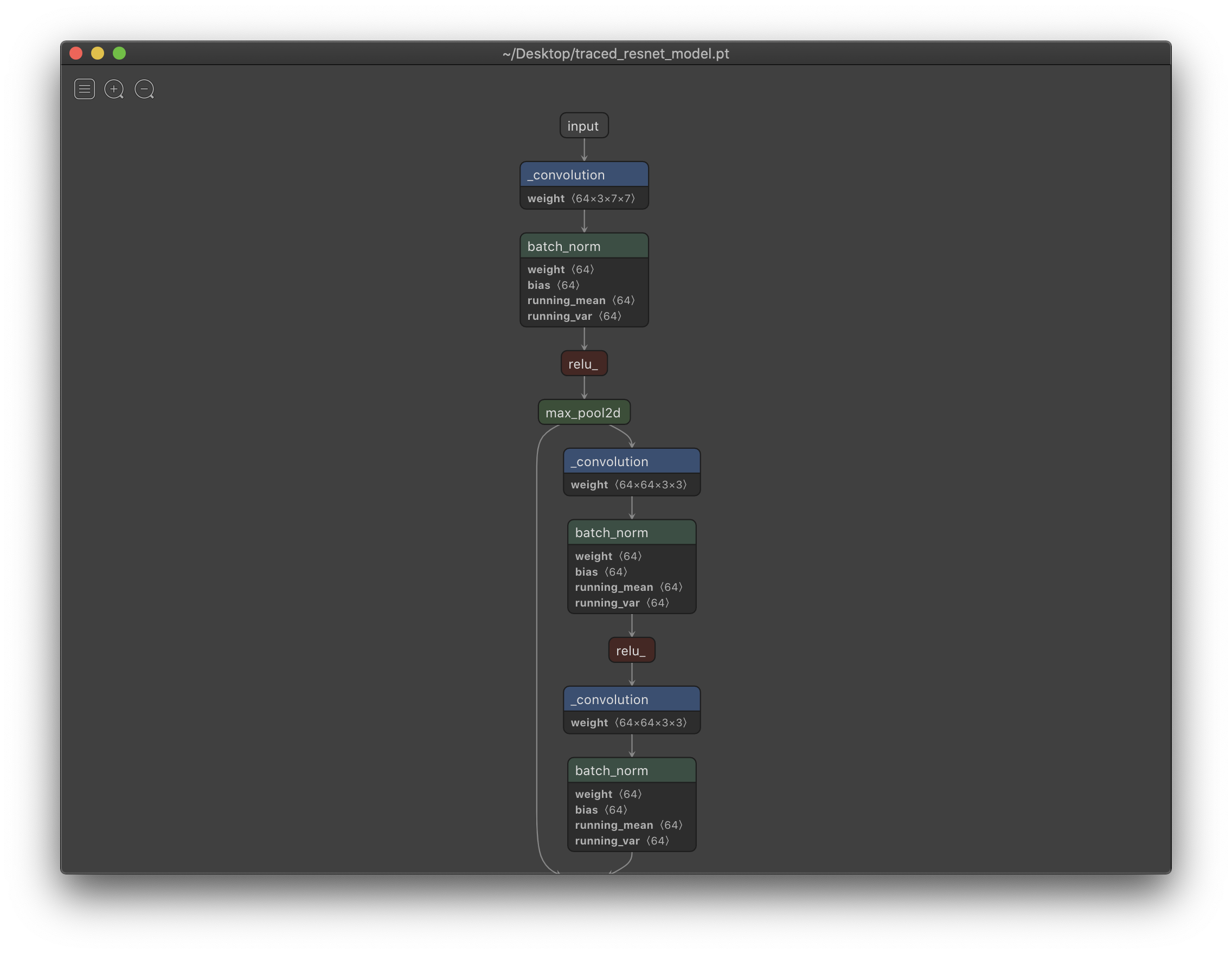Viewport: 1232px width, 954px height.
Task: Select the second relu_ node
Action: pos(631,649)
